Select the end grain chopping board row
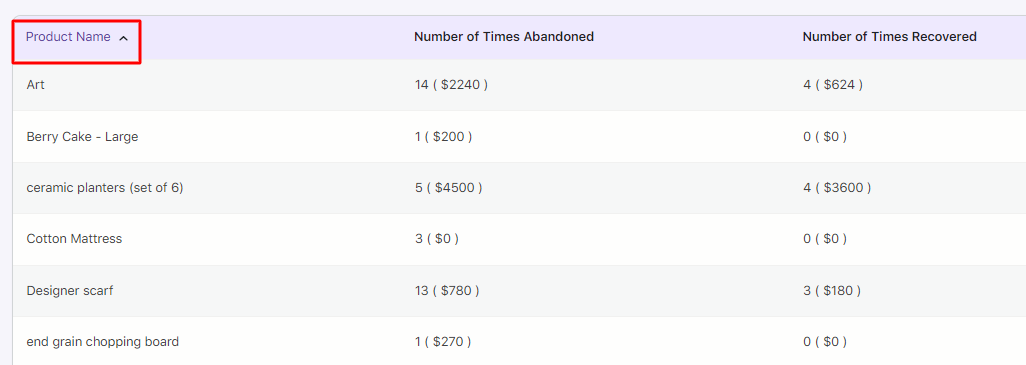 [520, 341]
